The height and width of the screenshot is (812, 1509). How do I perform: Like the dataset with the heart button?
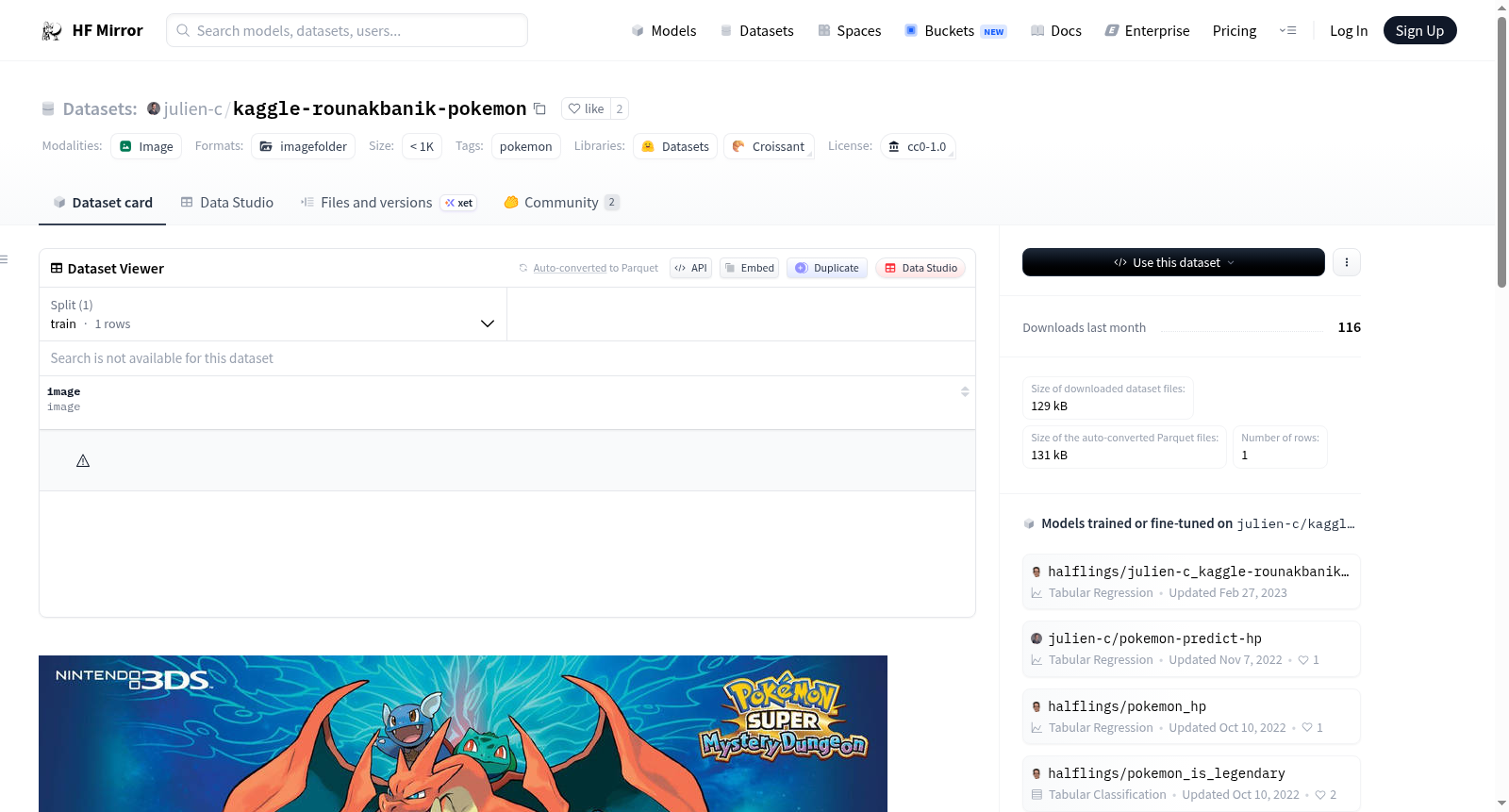(x=586, y=108)
